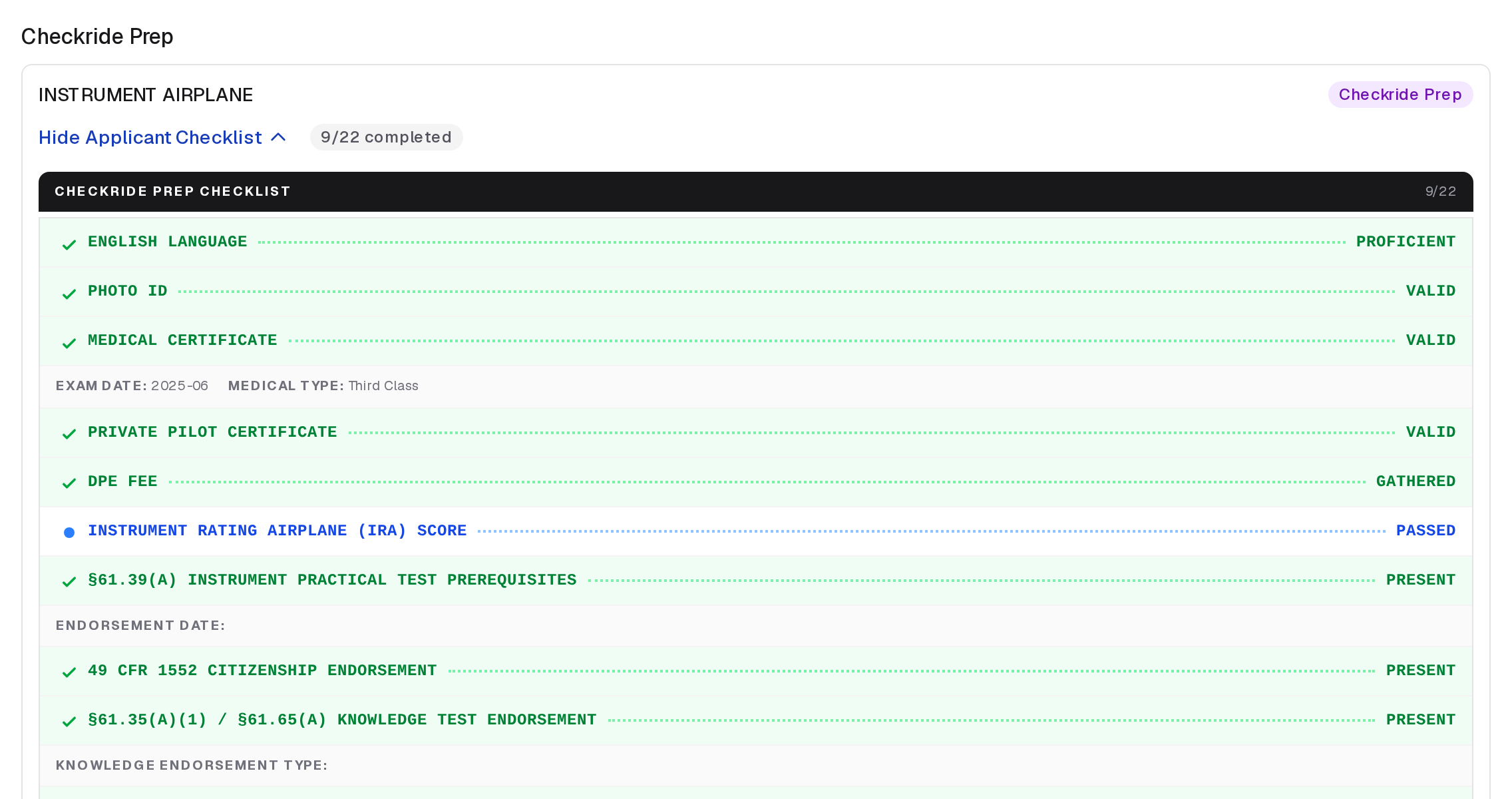Click the §61.39(A) prerequisites checkmark icon
Screen dimensions: 1512x799
[69, 581]
